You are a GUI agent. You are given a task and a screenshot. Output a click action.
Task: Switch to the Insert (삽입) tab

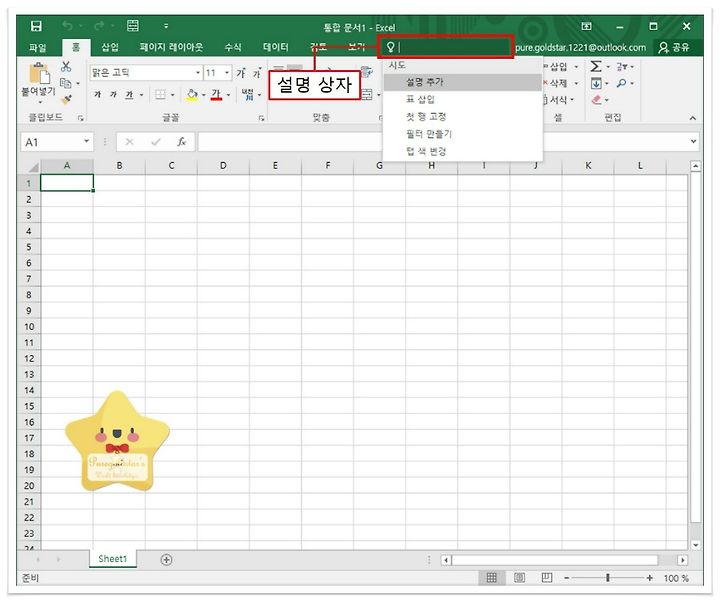point(110,47)
